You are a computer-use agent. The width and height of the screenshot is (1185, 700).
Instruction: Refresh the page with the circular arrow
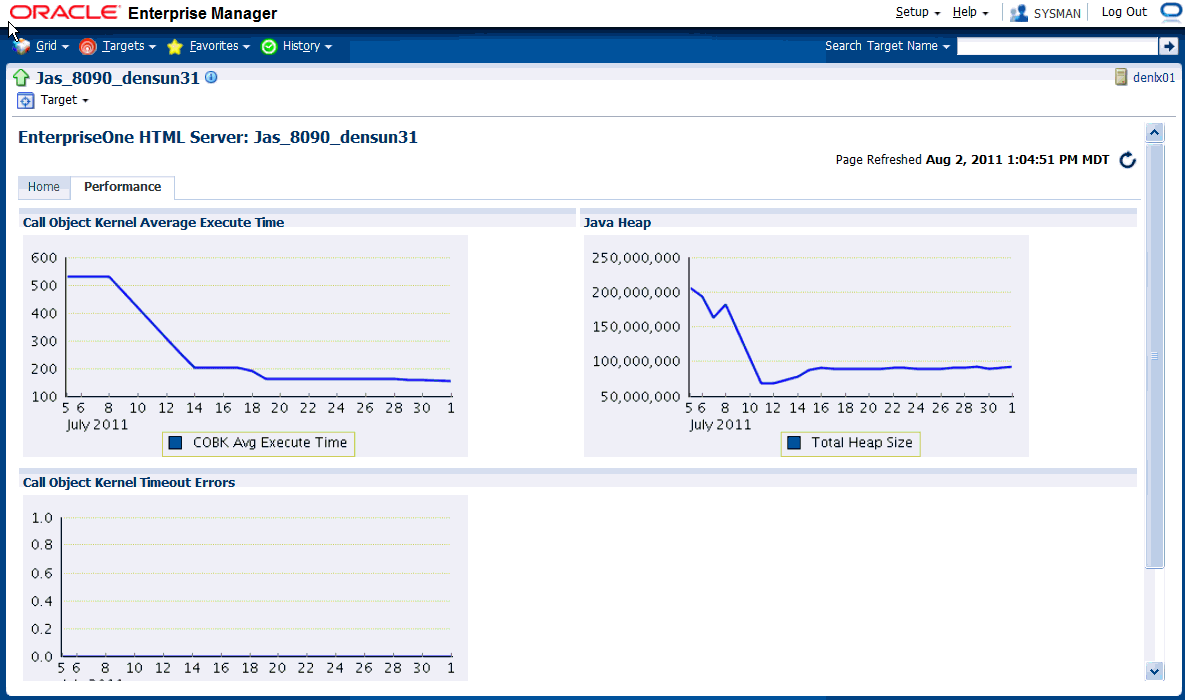(1128, 160)
